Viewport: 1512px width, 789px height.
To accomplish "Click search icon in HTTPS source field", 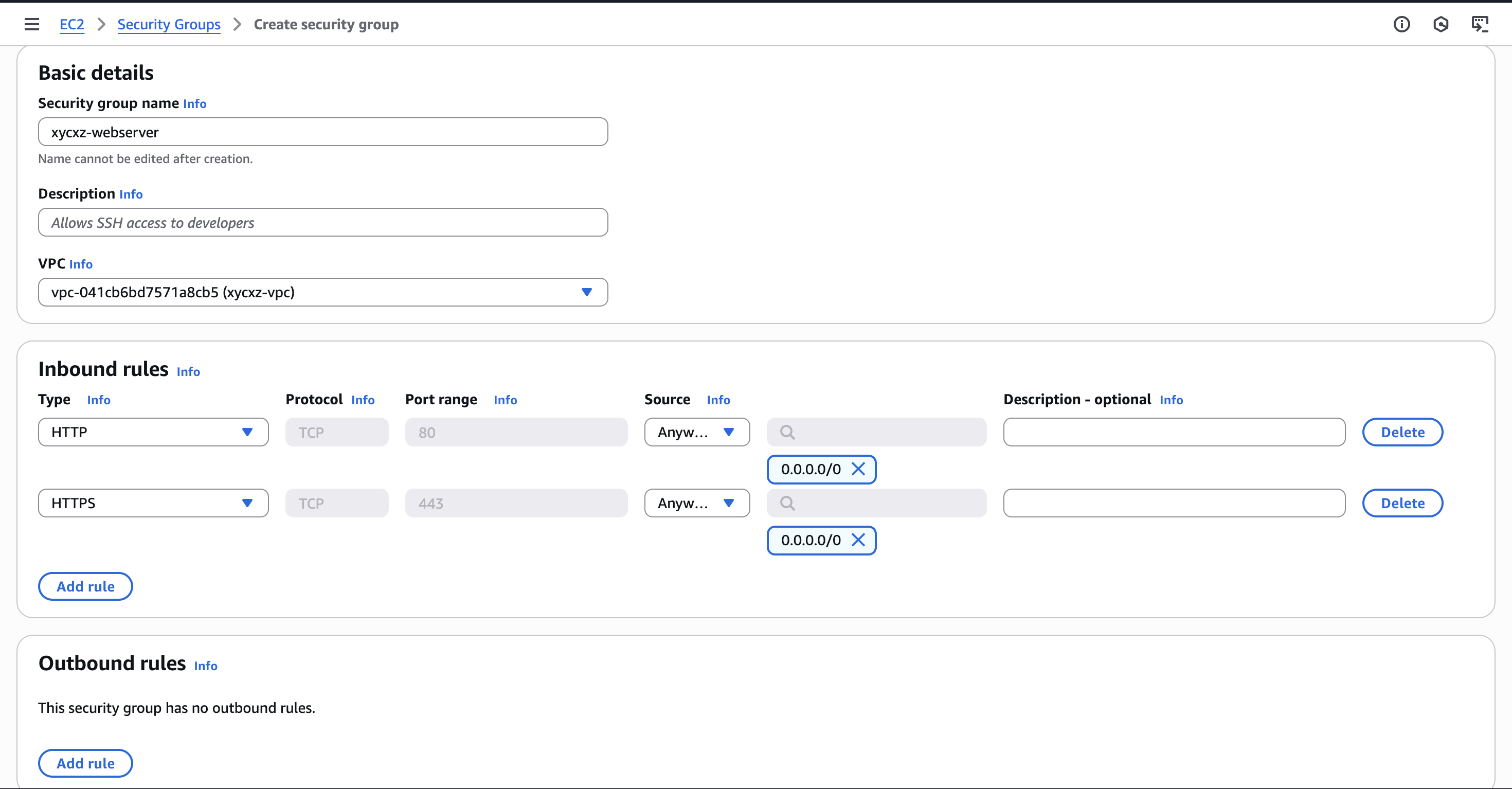I will [x=787, y=503].
